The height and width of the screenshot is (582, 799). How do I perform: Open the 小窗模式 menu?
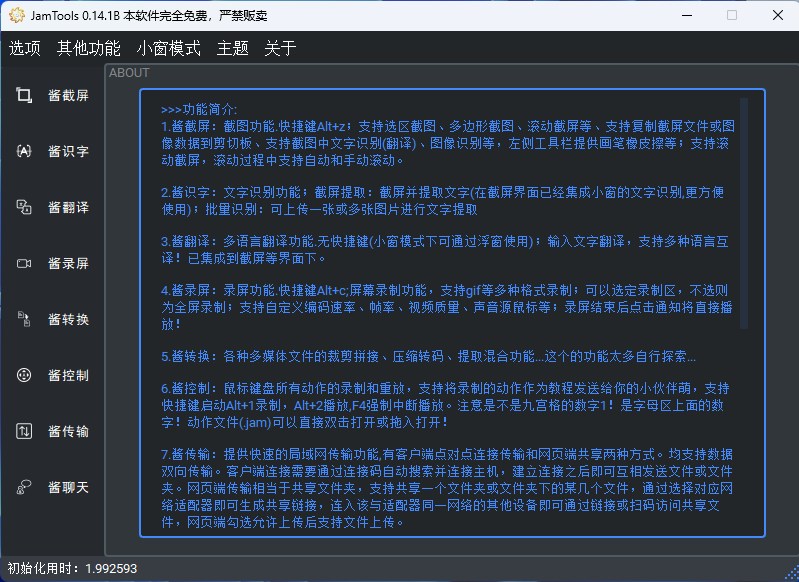pos(169,48)
